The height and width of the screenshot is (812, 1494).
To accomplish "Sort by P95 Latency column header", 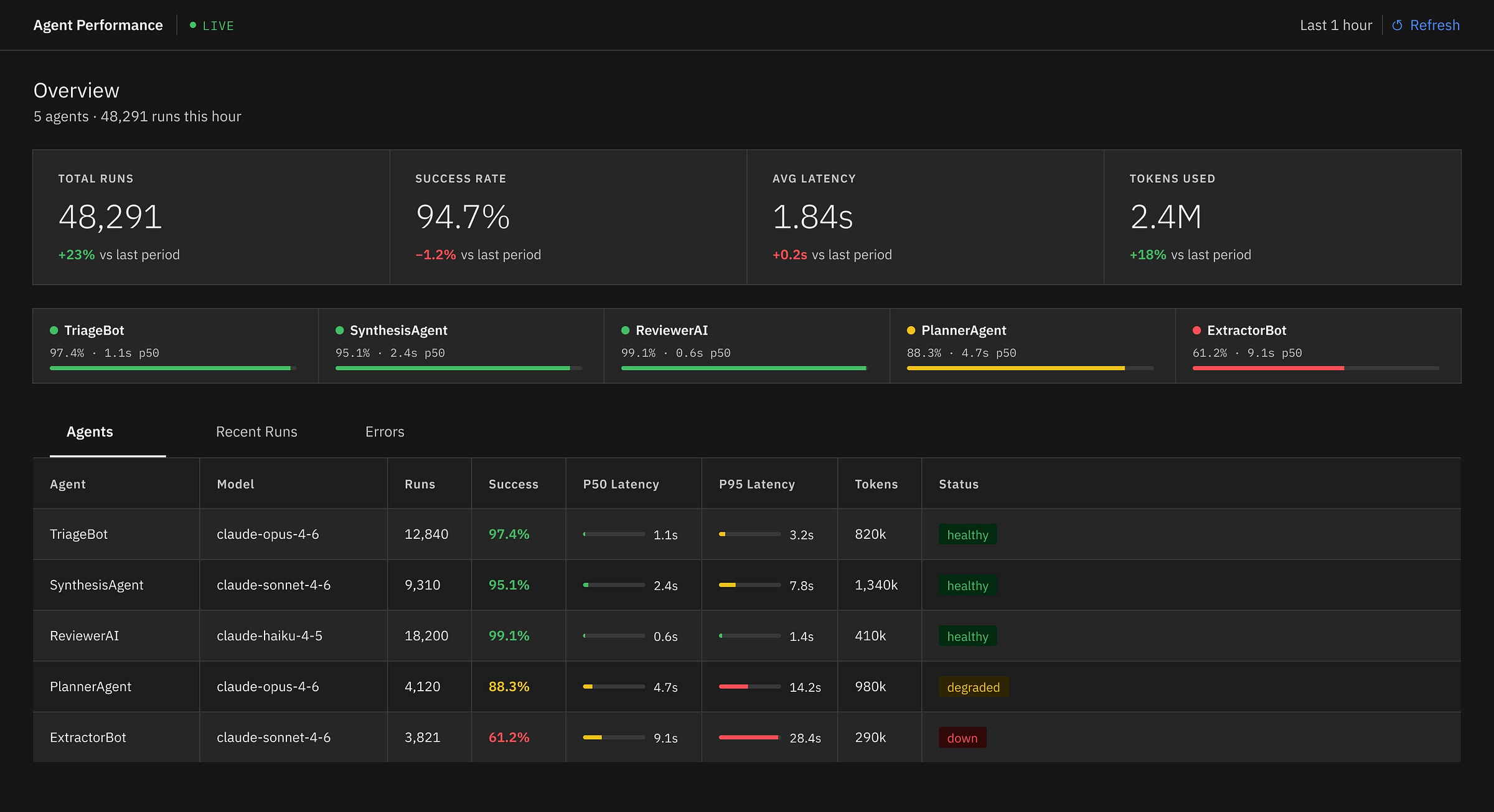I will coord(757,484).
